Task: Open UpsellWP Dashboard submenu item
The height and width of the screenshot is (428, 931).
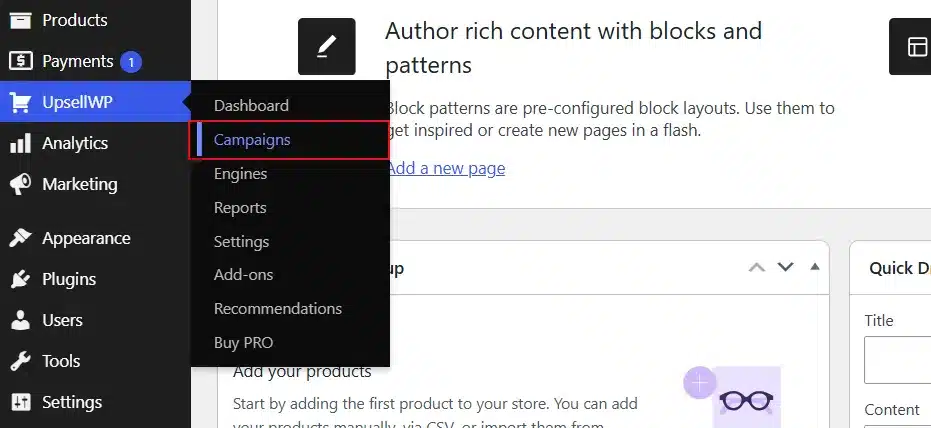Action: click(251, 106)
